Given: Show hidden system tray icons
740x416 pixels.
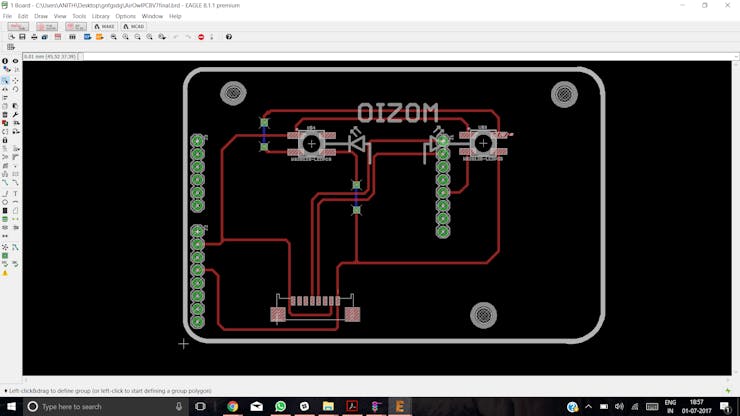Looking at the screenshot, I should click(x=588, y=406).
